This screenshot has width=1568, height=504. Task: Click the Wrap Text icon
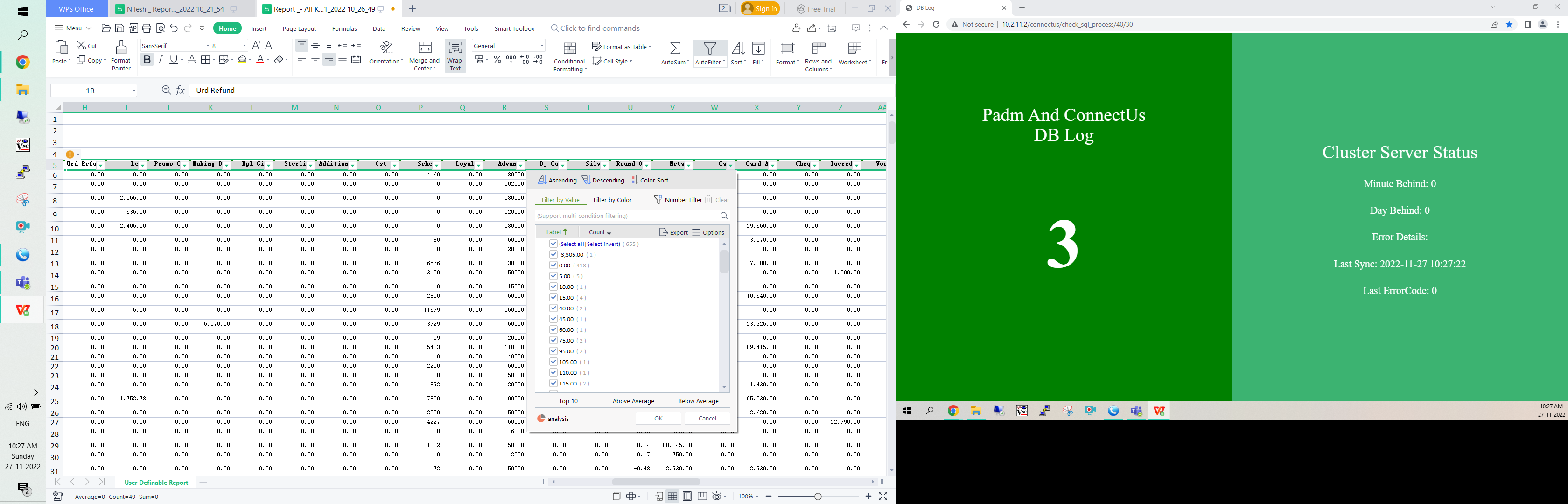pyautogui.click(x=455, y=48)
